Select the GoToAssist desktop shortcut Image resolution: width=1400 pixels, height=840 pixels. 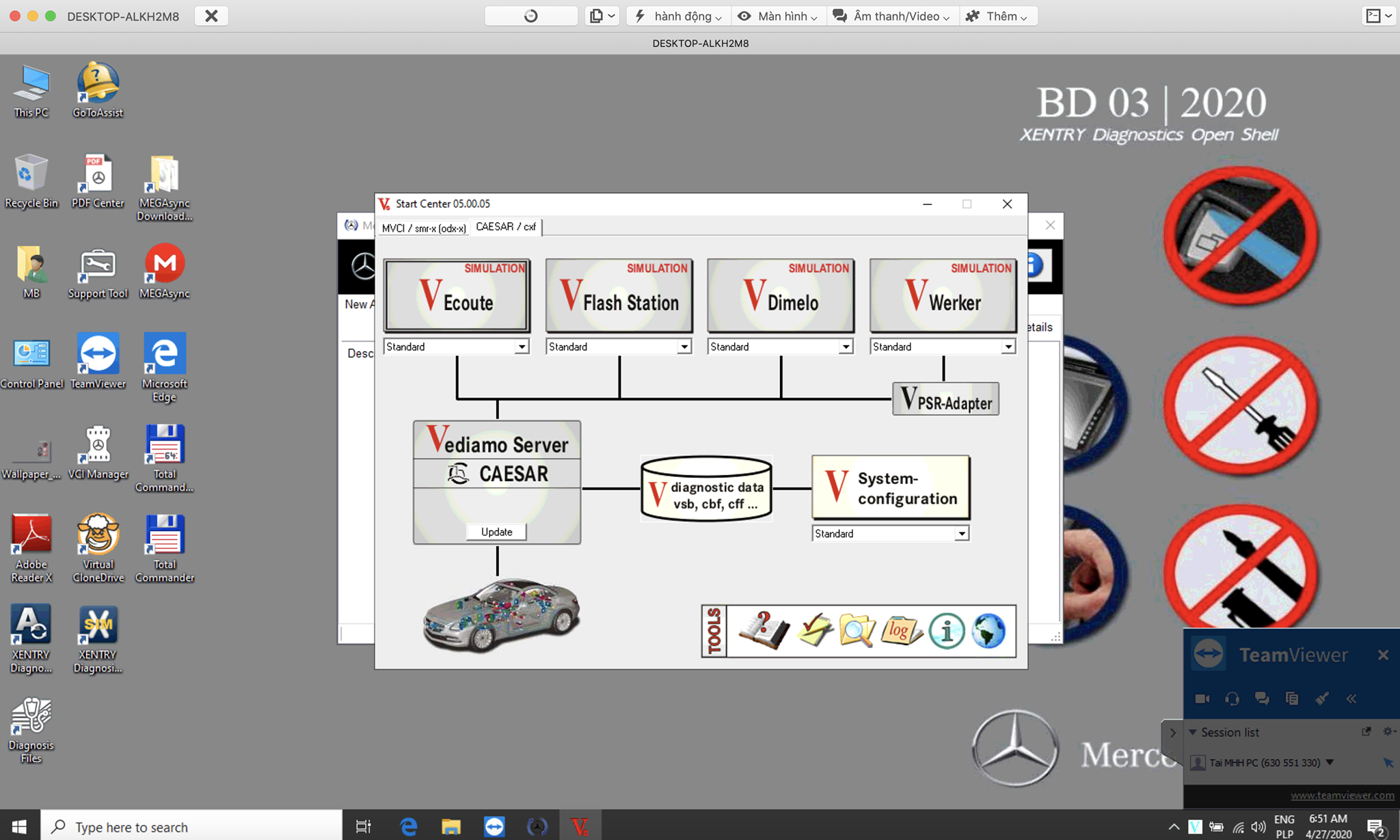tap(98, 92)
